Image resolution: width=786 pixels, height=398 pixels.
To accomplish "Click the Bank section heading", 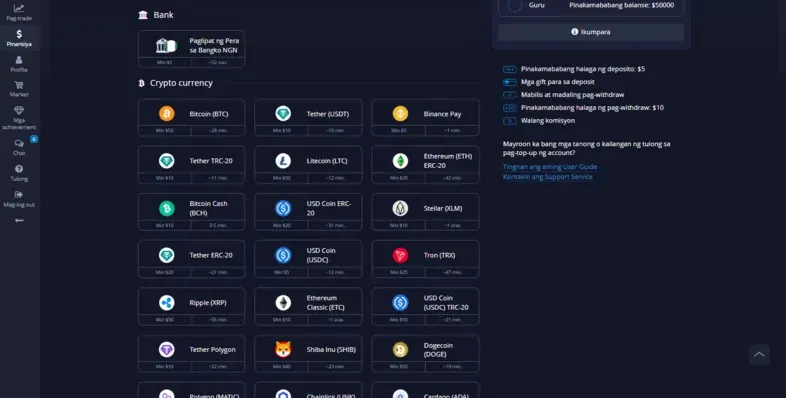I will (x=163, y=15).
